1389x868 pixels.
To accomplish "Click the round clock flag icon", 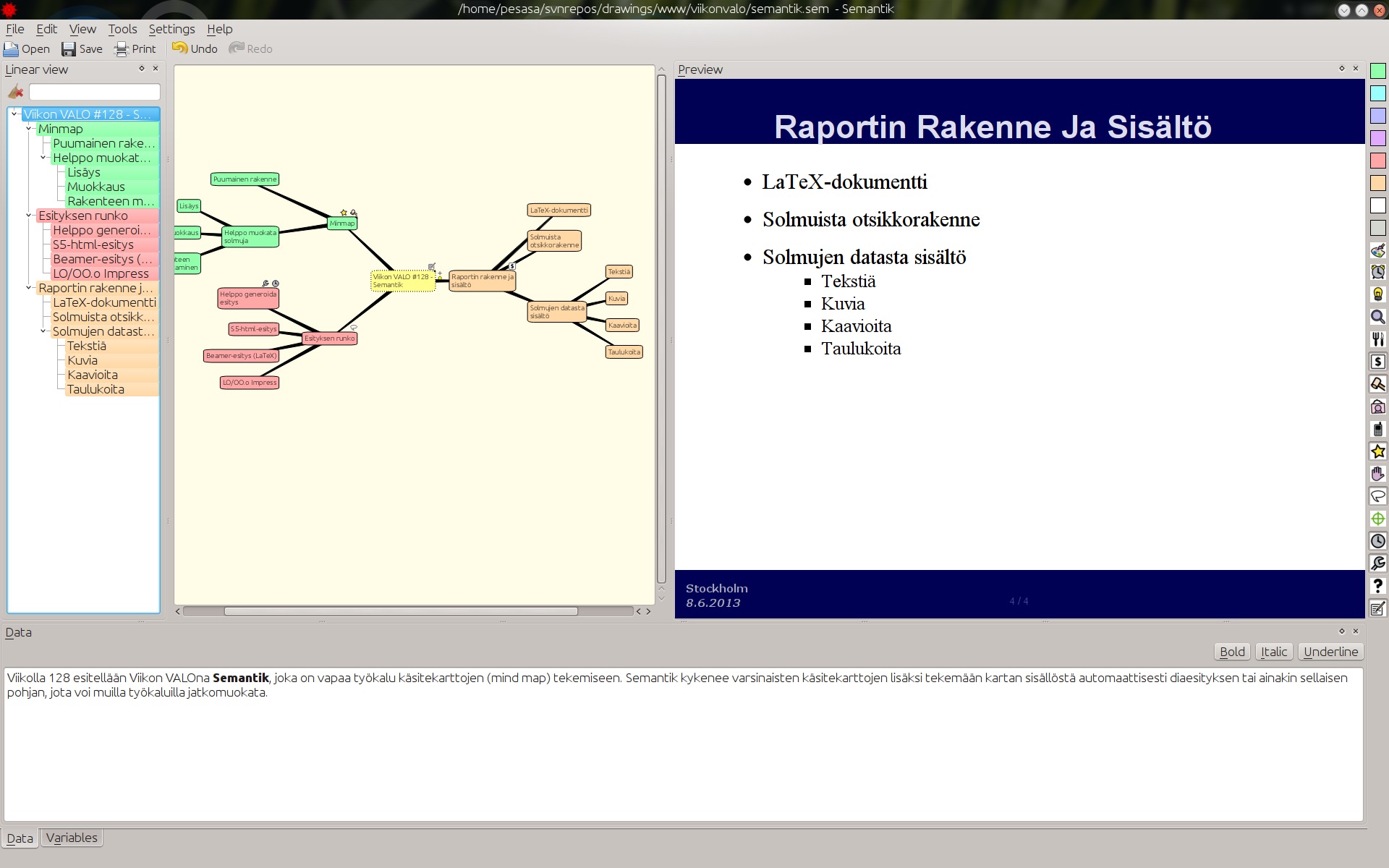I will click(1377, 541).
